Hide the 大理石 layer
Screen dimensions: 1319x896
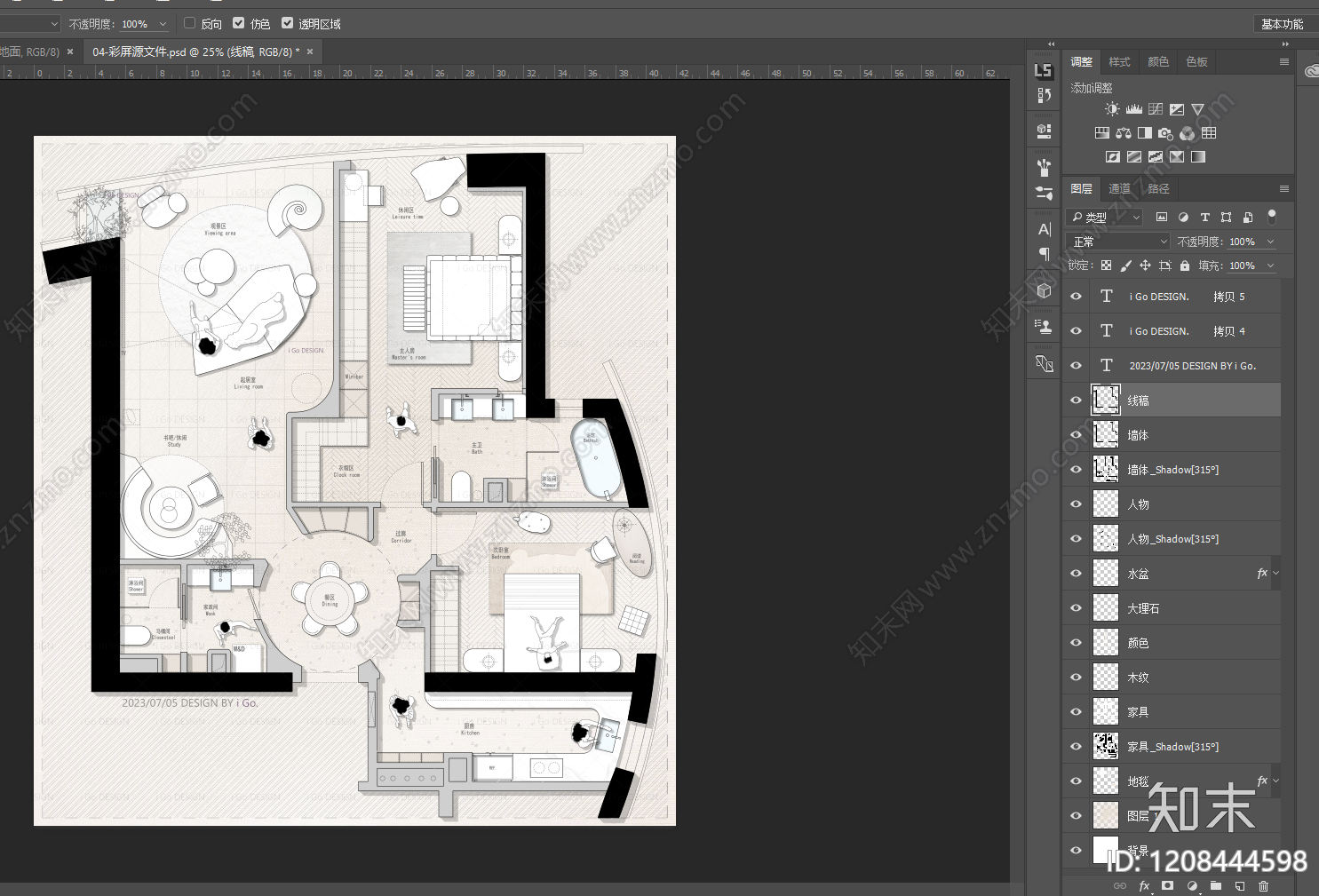(1076, 608)
